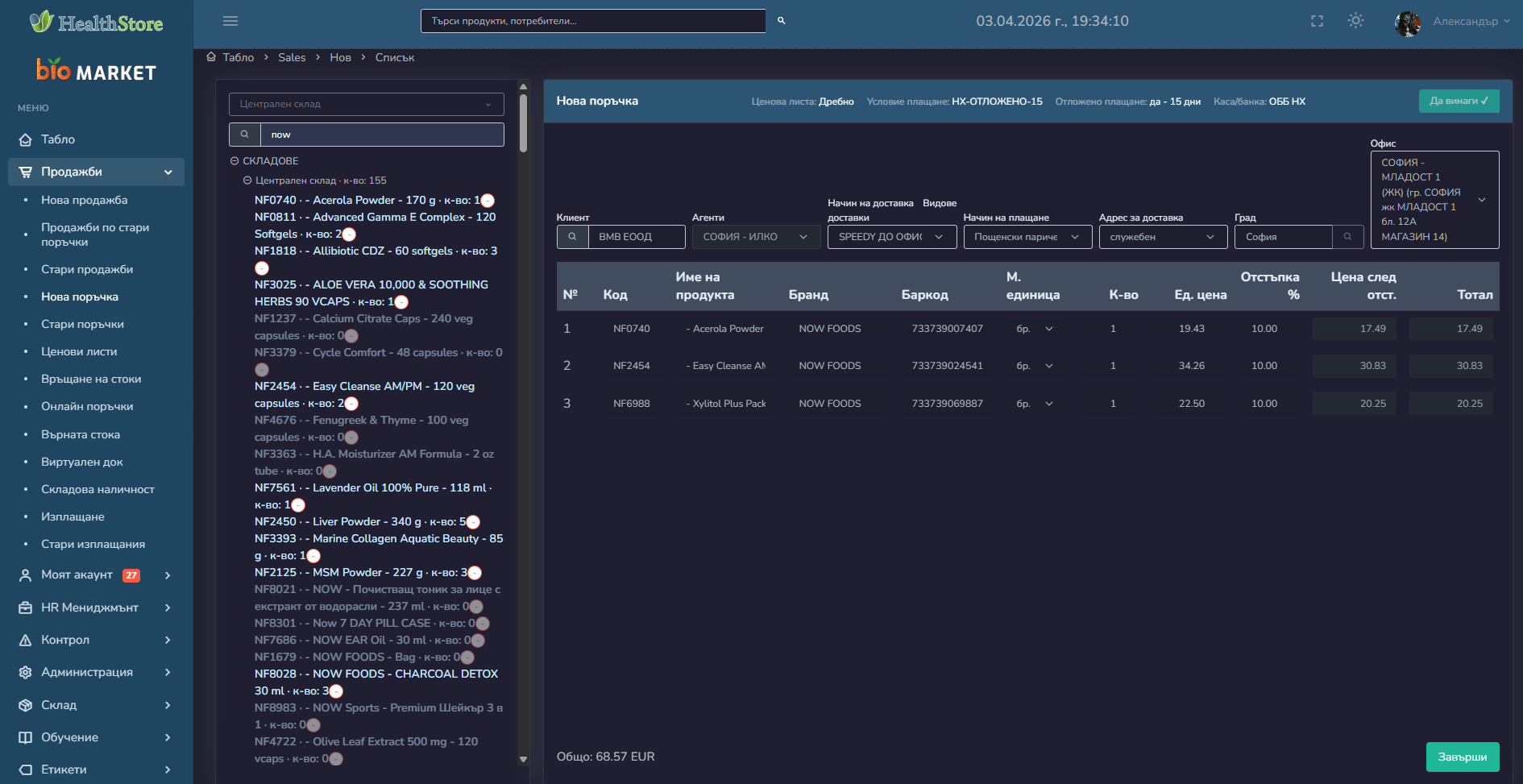This screenshot has width=1523, height=784.
Task: Open the Агенти dropdown (СОФИЯ - ИЛКО)
Action: (x=756, y=237)
